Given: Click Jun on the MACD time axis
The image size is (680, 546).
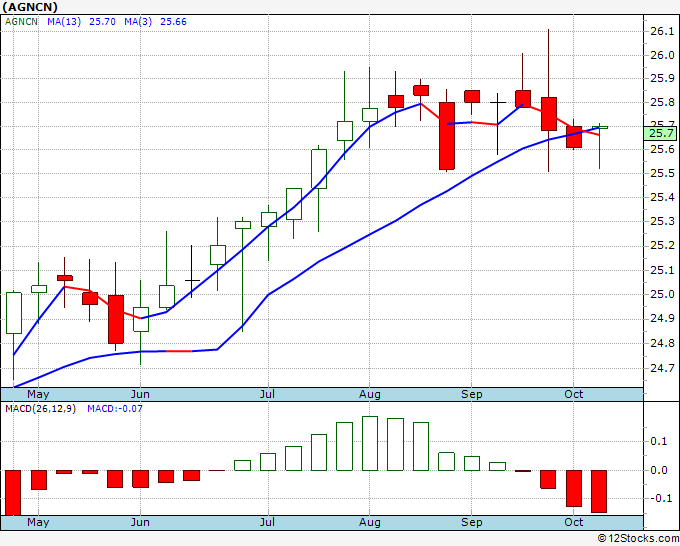Looking at the screenshot, I should coord(140,522).
